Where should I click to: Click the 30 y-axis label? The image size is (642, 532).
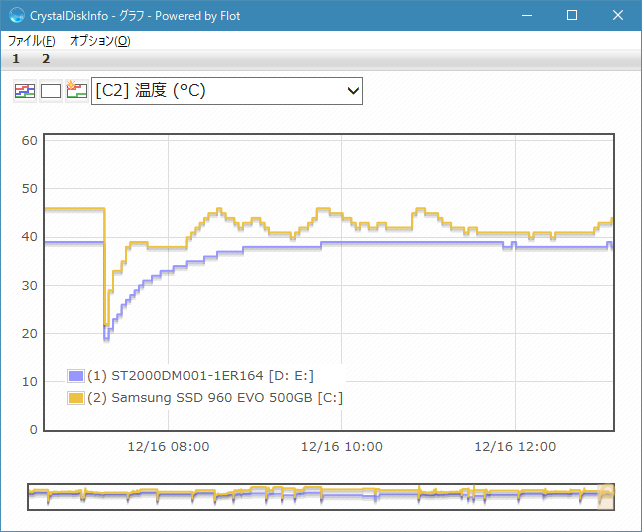(x=29, y=285)
